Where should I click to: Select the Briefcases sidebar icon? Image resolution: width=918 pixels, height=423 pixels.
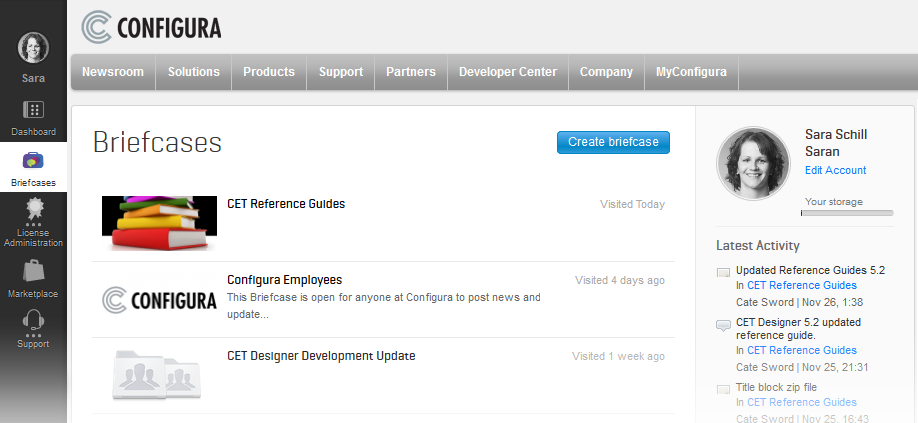[x=33, y=161]
